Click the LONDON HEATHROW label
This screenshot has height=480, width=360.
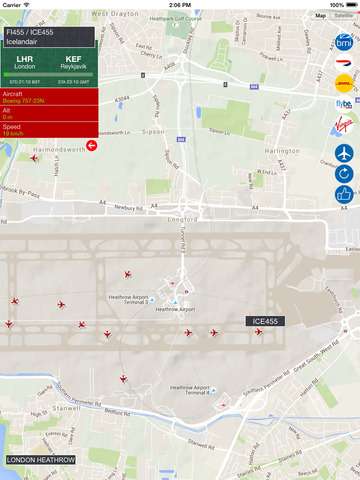(41, 460)
